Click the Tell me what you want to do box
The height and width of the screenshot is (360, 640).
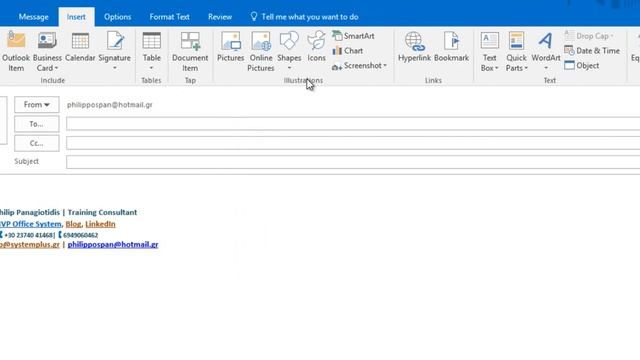[304, 17]
